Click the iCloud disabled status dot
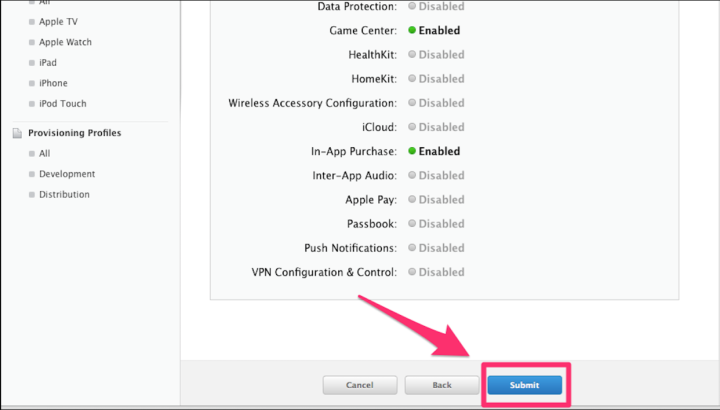The image size is (720, 410). click(412, 127)
